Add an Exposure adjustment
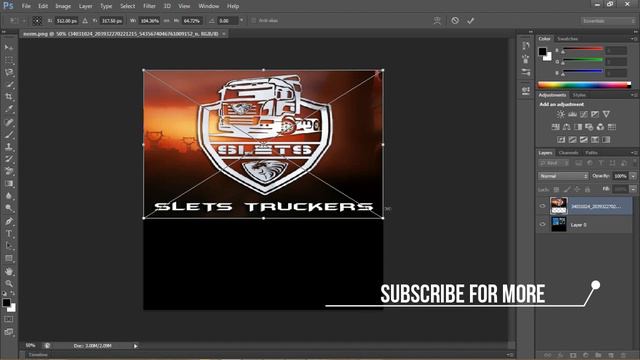This screenshot has height=360, width=640. tap(595, 114)
